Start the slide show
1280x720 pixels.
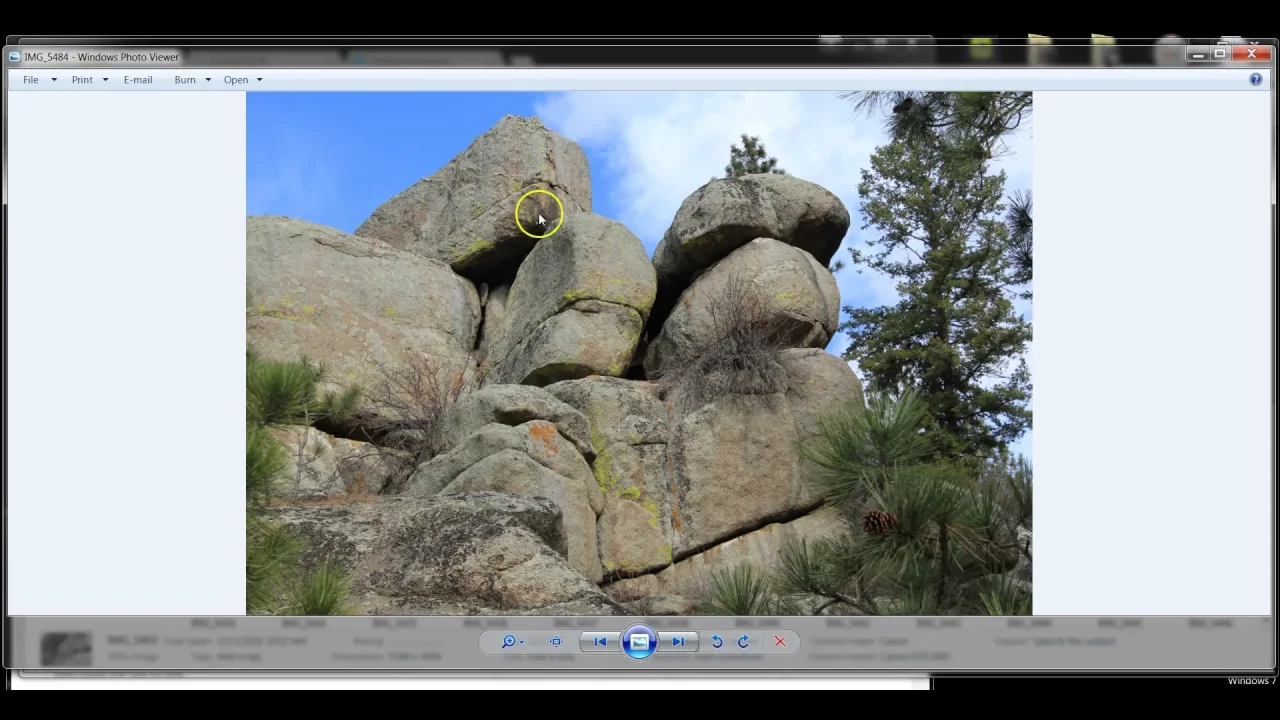639,642
